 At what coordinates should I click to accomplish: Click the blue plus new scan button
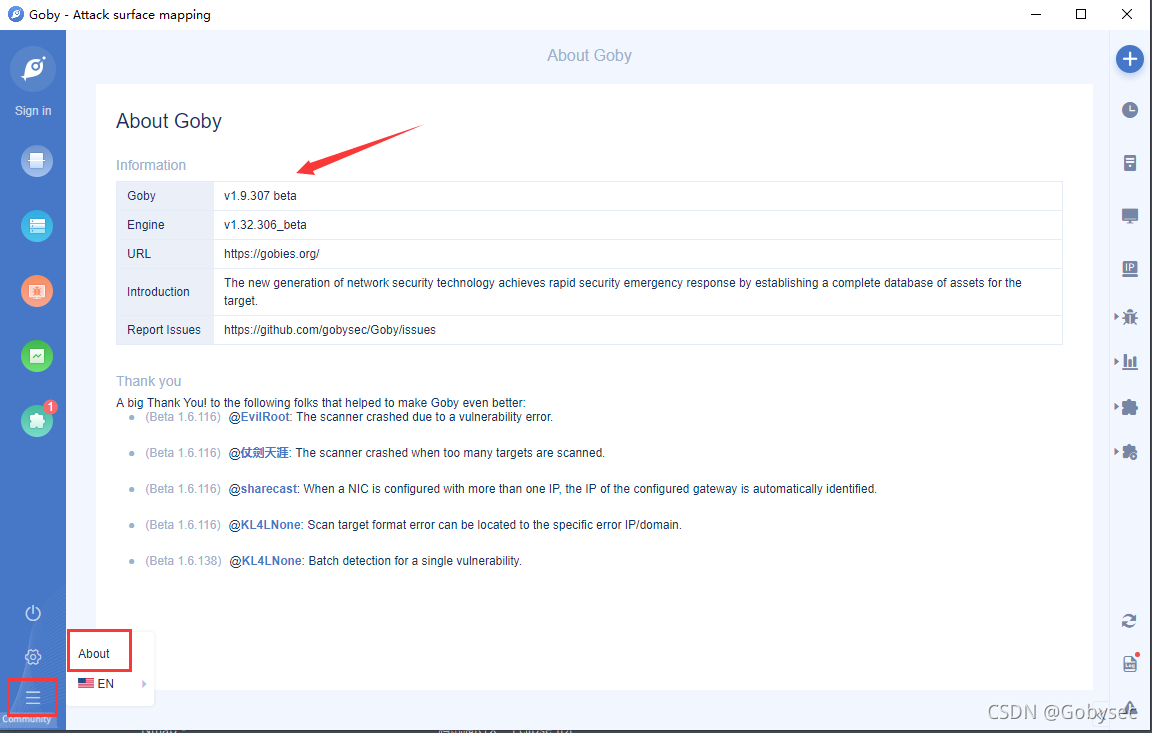pyautogui.click(x=1130, y=59)
